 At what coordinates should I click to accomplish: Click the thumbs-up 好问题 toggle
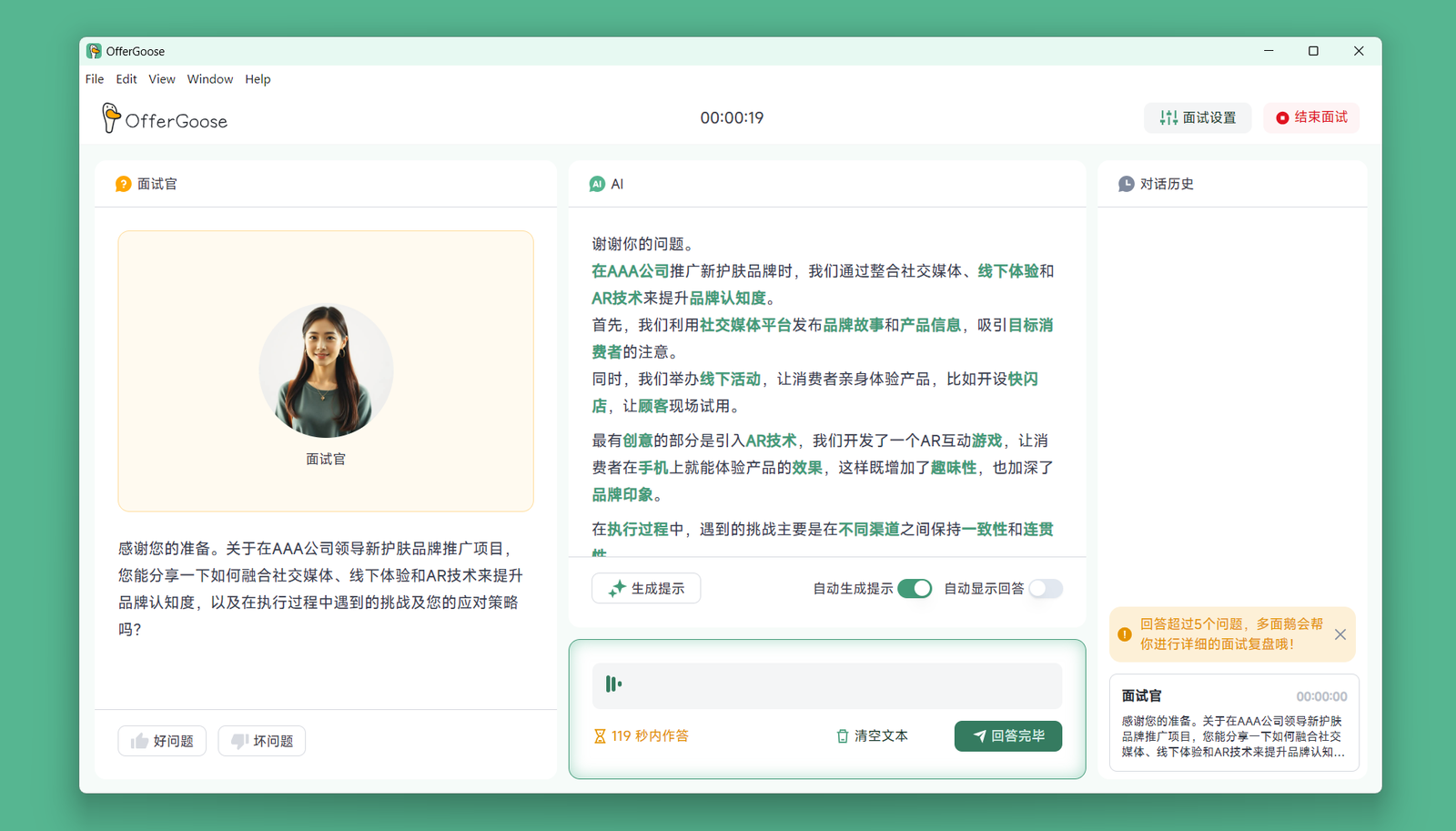pos(161,740)
